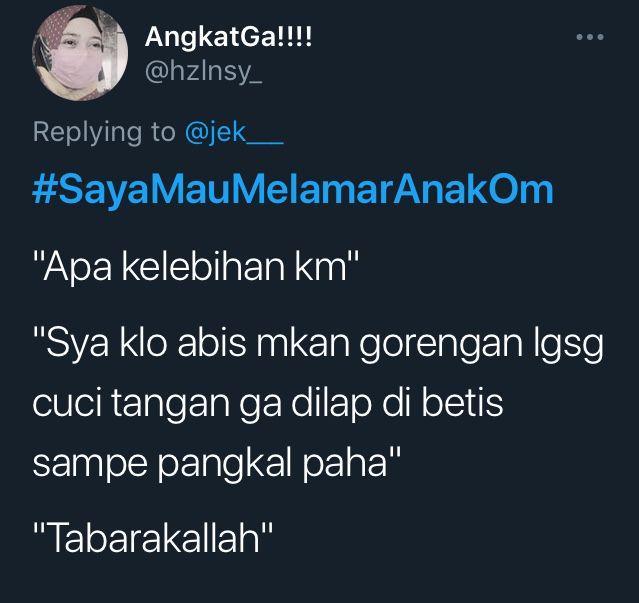Tap the "Replying to" label
Screen dimensions: 639x603
(x=104, y=132)
